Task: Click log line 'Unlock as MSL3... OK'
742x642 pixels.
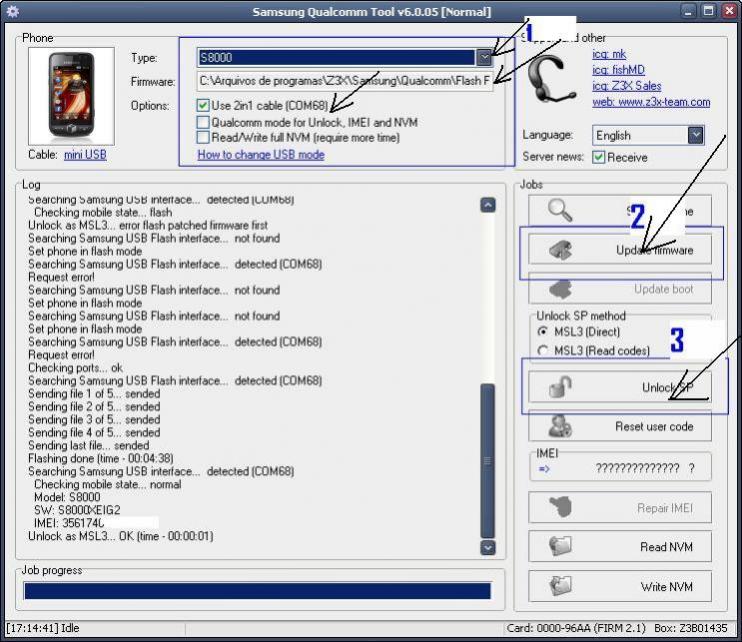Action: pos(121,536)
